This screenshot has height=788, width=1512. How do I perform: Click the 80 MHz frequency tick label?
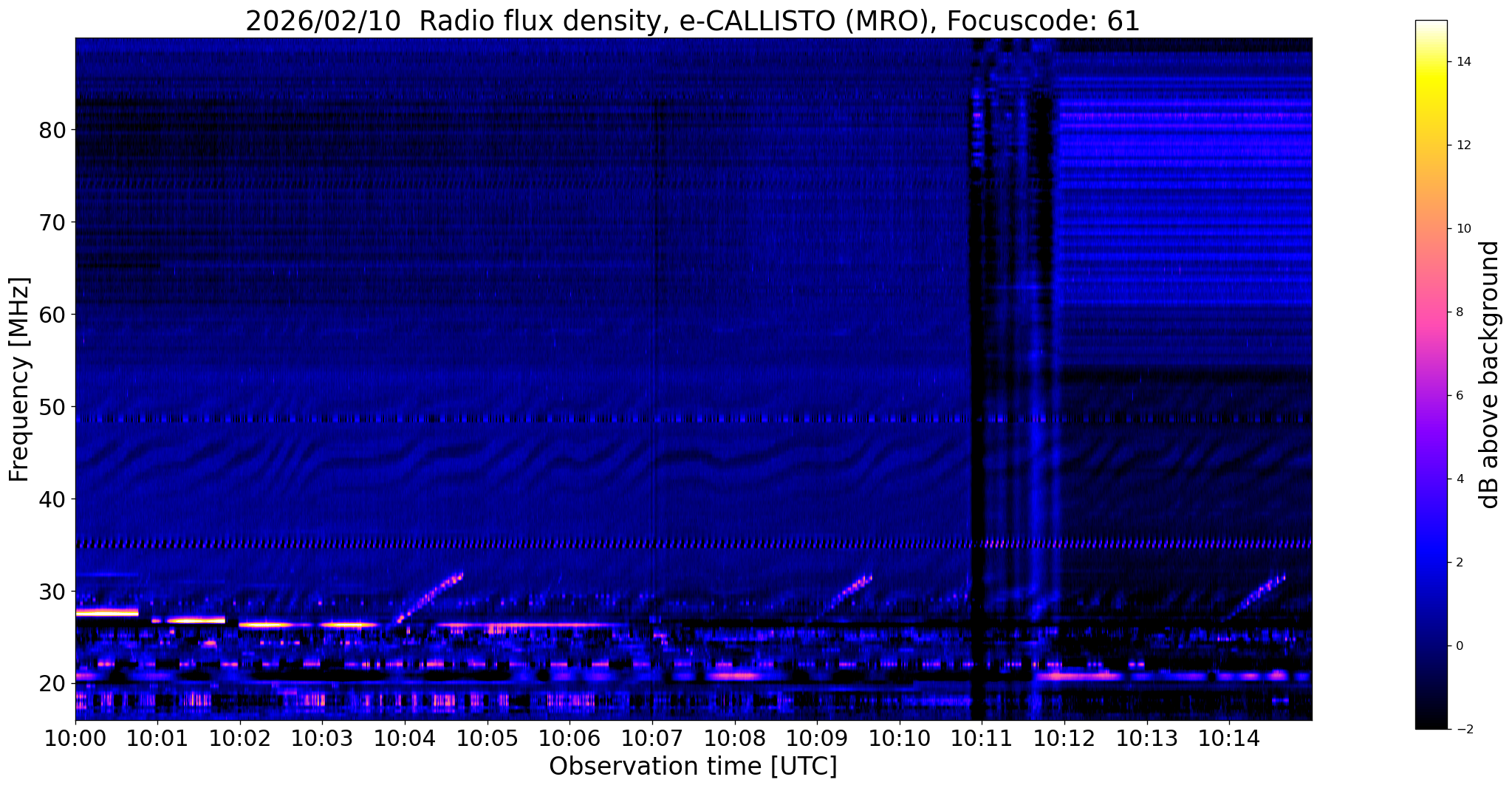pyautogui.click(x=52, y=130)
